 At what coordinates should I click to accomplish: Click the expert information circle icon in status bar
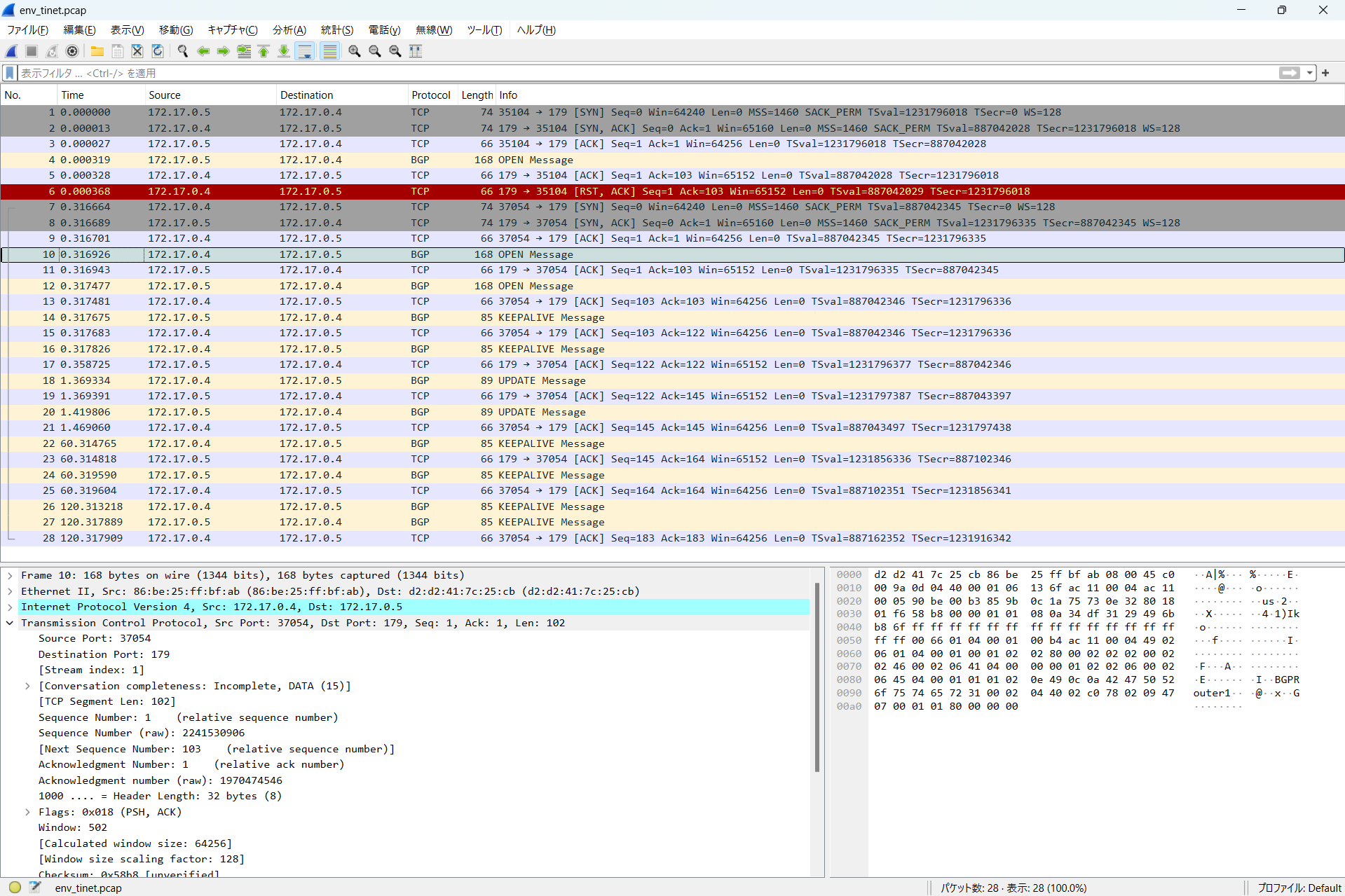coord(15,887)
